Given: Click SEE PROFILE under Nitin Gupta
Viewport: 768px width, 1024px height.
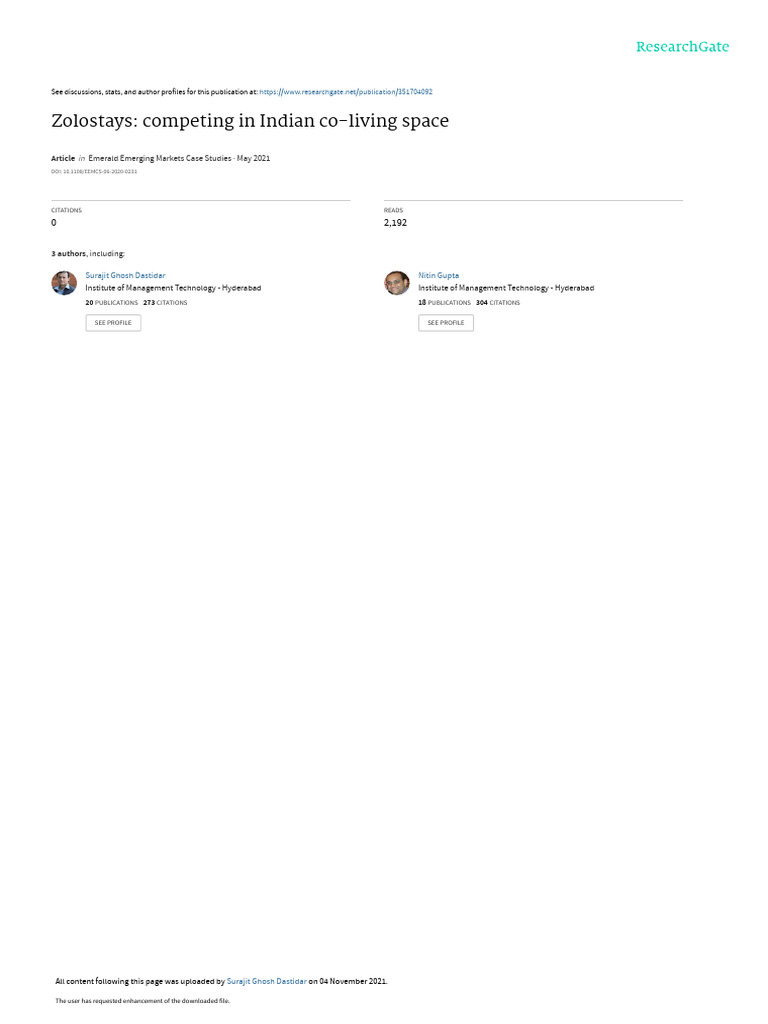Looking at the screenshot, I should [446, 323].
